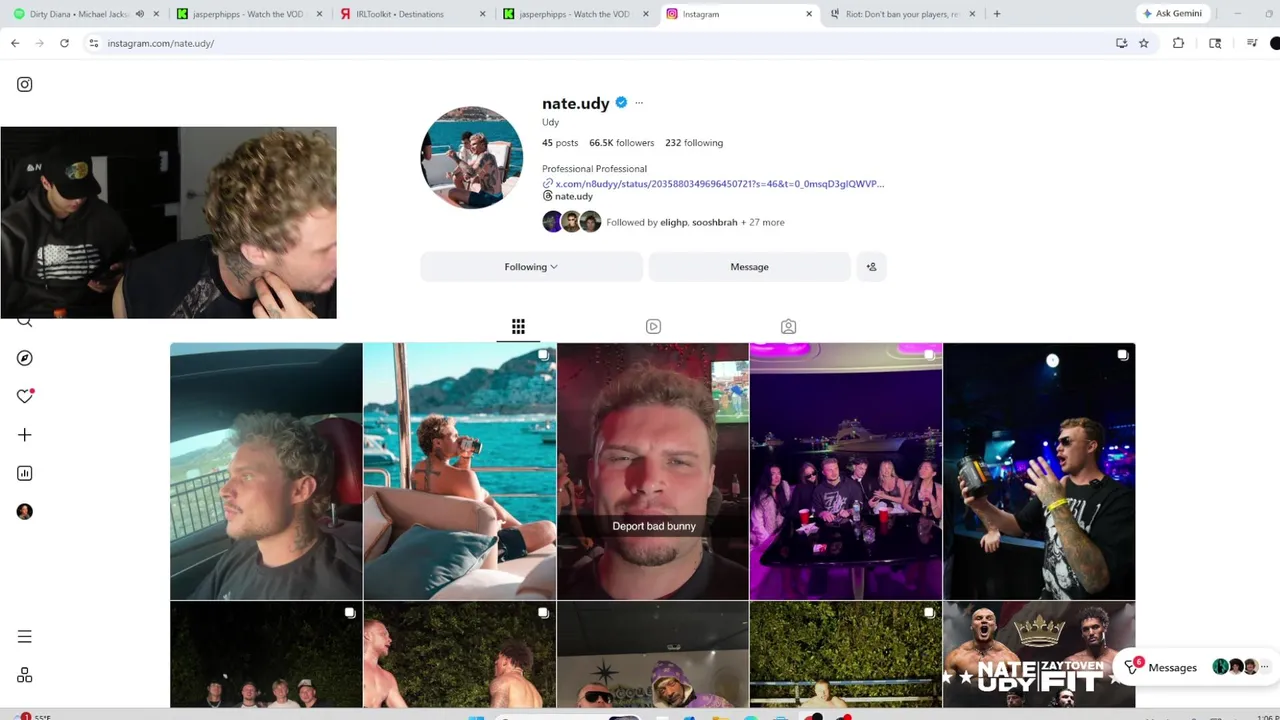Image resolution: width=1280 pixels, height=720 pixels.
Task: Open the 'NATE UDY ZAYTOVEN FIT' poster post
Action: click(1039, 655)
